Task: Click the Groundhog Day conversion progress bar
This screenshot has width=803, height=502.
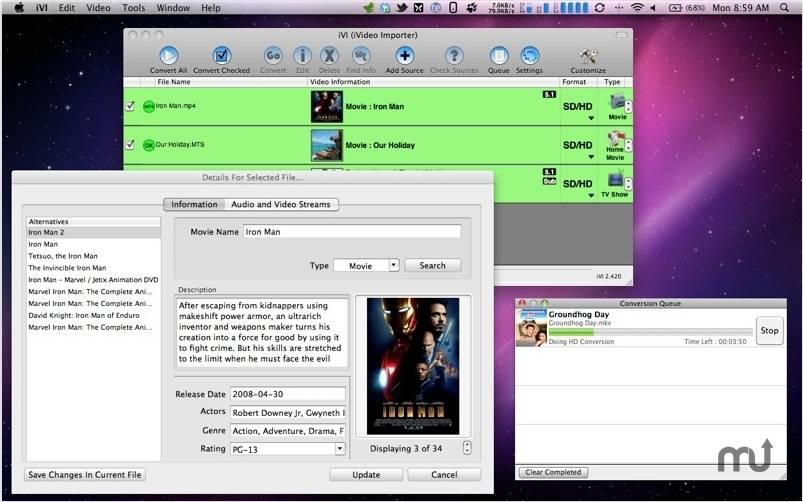Action: [x=650, y=332]
